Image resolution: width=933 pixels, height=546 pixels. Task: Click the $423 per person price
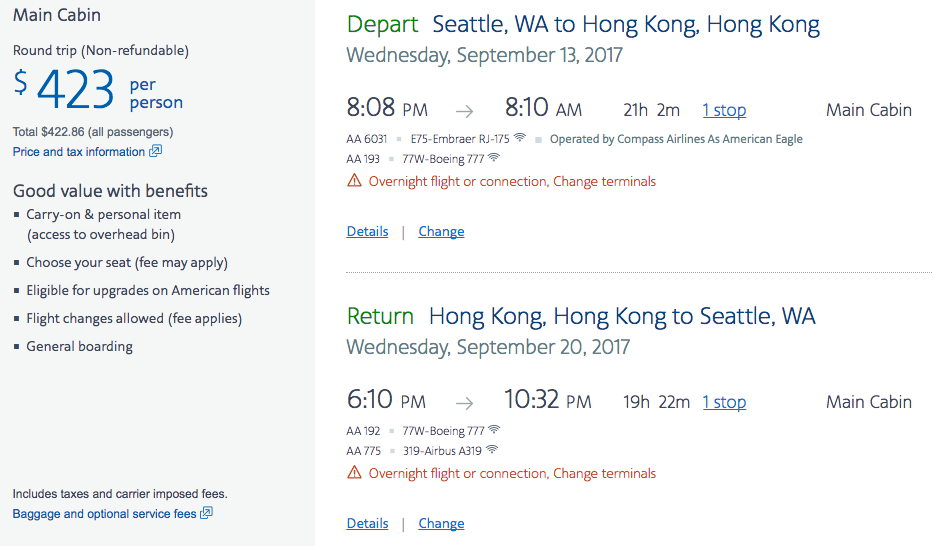click(98, 92)
